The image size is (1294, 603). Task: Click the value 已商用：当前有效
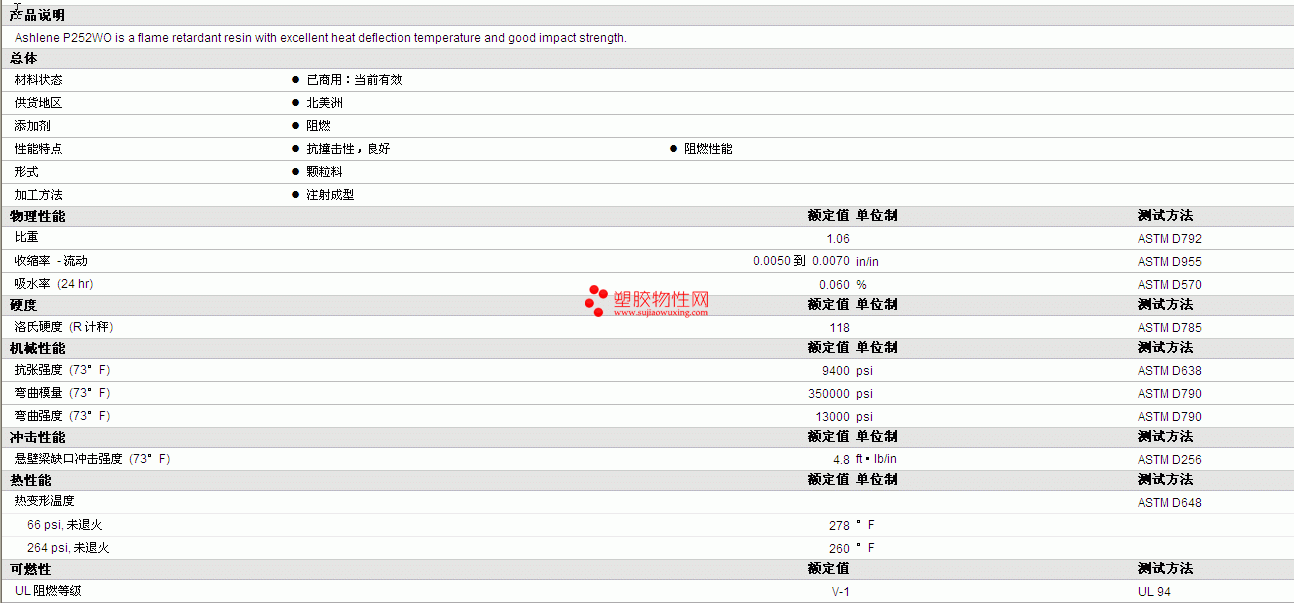pyautogui.click(x=354, y=80)
